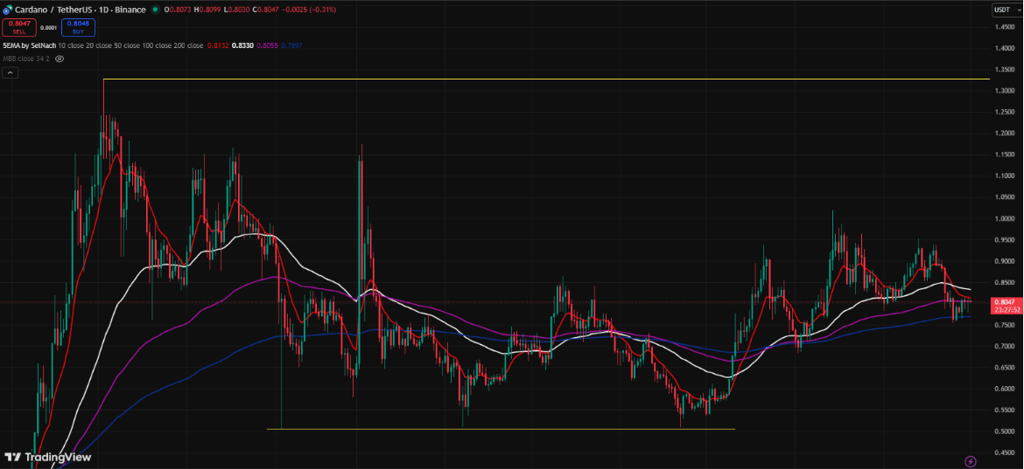Click the 0.6500 price scale label
This screenshot has width=1024, height=469.
point(1005,368)
